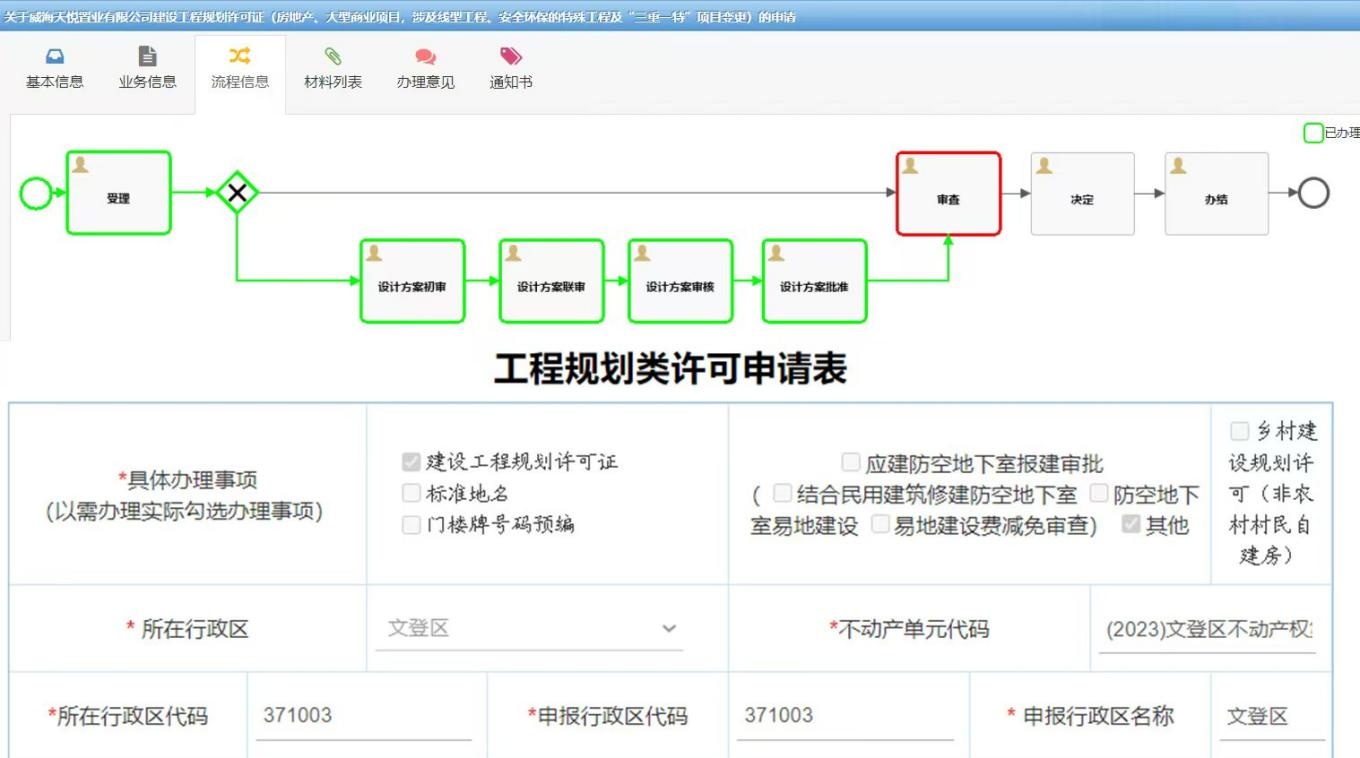Click the 通知书 tag icon
The height and width of the screenshot is (758, 1360).
pos(511,56)
